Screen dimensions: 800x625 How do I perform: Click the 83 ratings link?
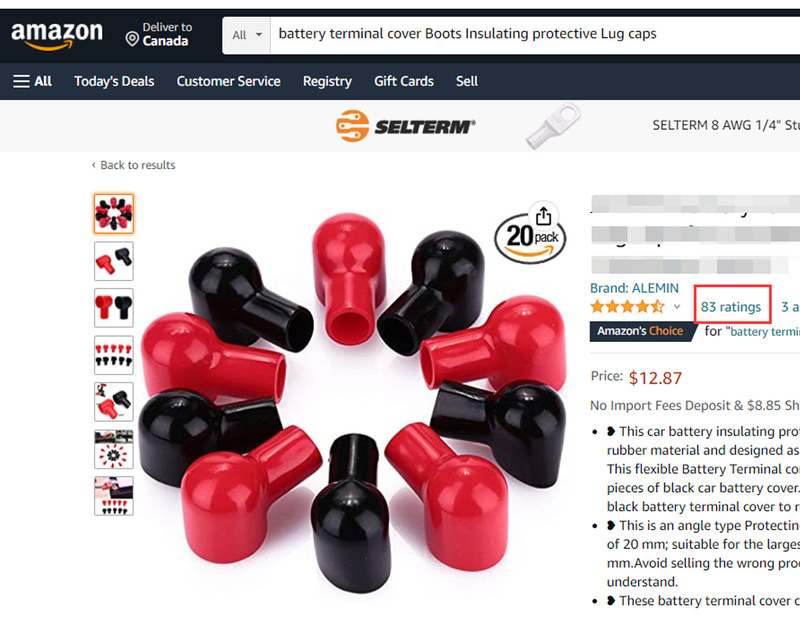coord(731,307)
